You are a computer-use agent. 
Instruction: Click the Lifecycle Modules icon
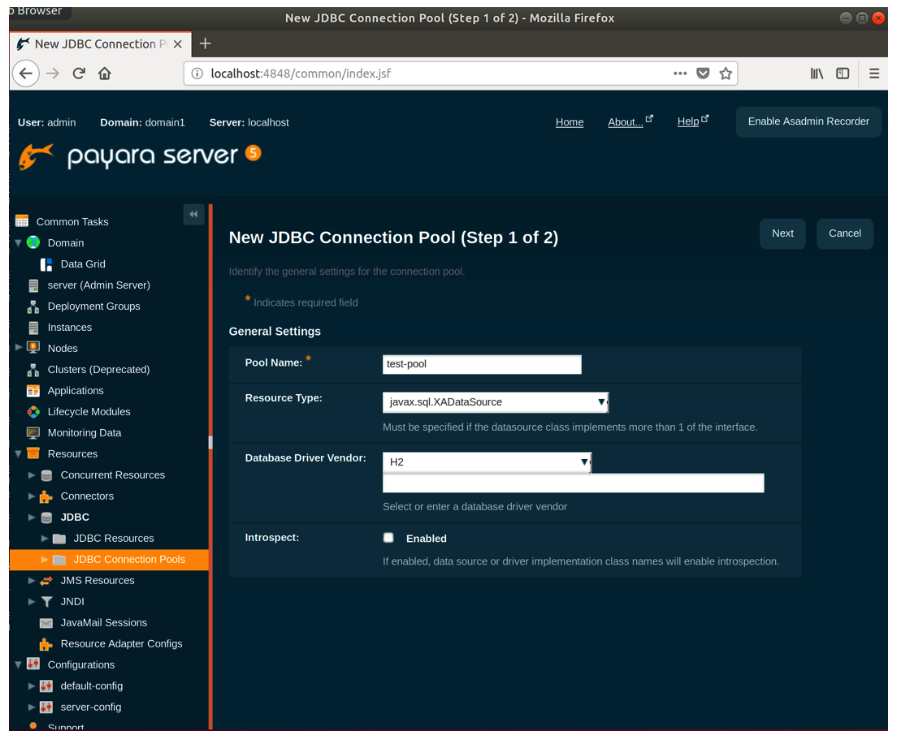pyautogui.click(x=33, y=412)
